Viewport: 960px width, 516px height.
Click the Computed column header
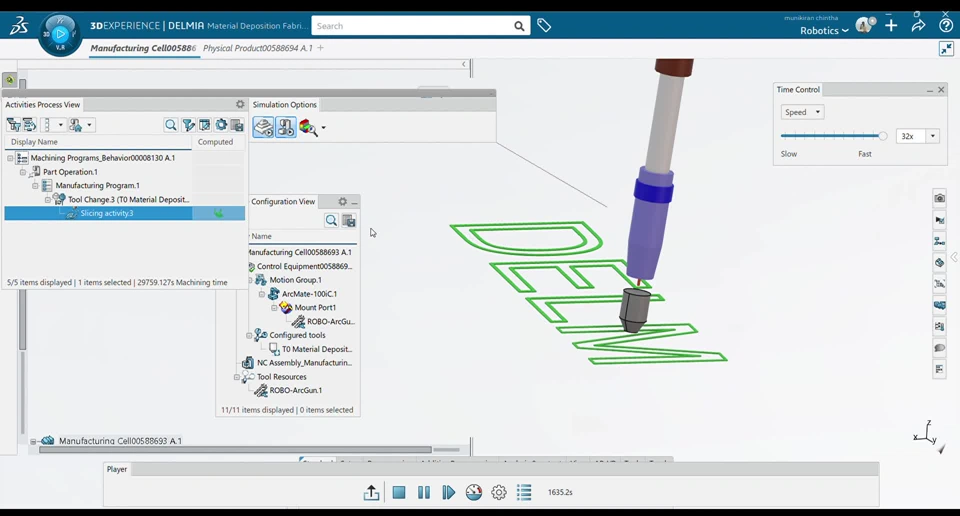(216, 142)
